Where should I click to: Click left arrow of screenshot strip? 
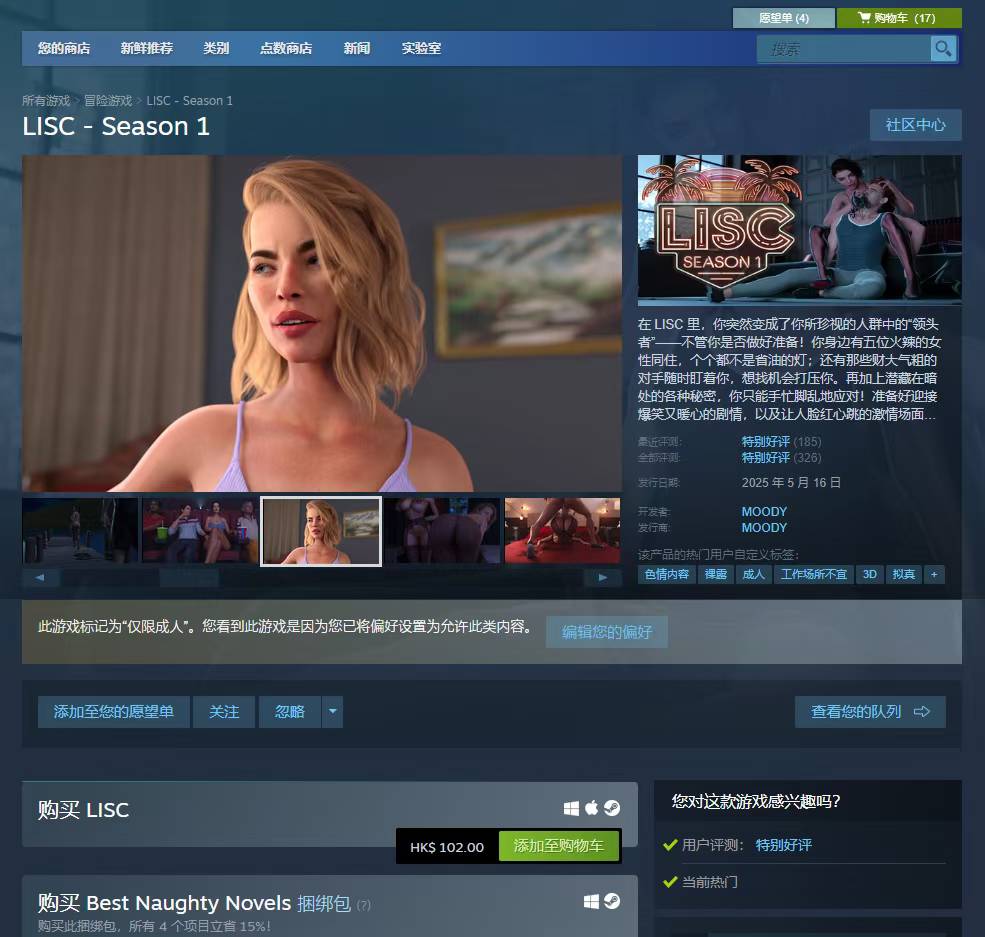pyautogui.click(x=40, y=577)
